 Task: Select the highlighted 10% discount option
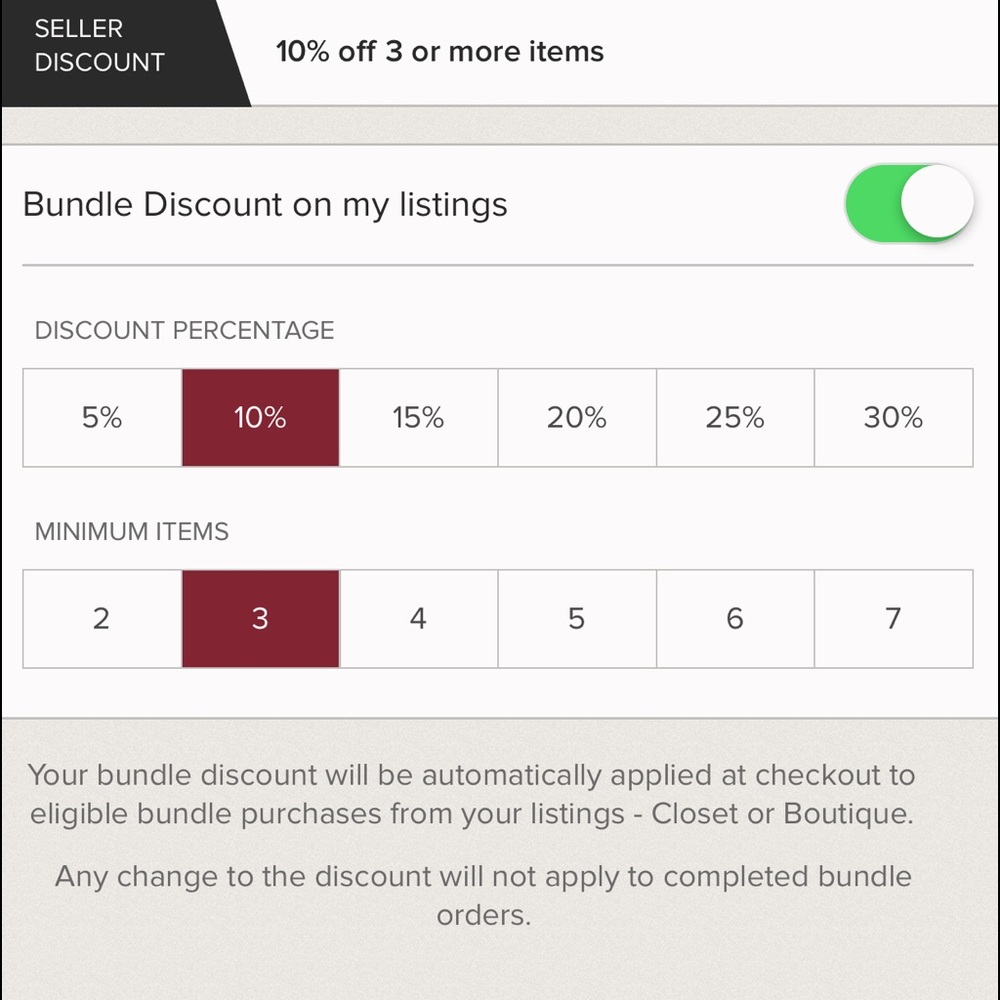(x=260, y=417)
